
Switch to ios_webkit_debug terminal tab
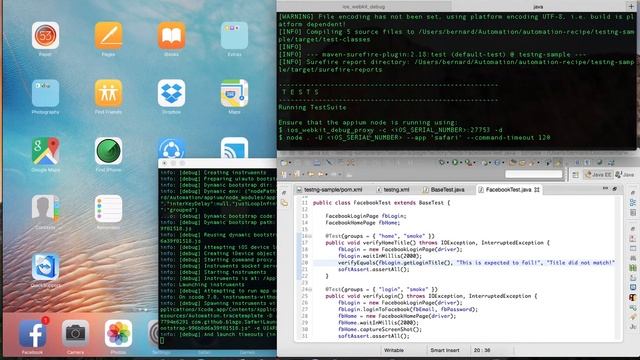(364, 7)
